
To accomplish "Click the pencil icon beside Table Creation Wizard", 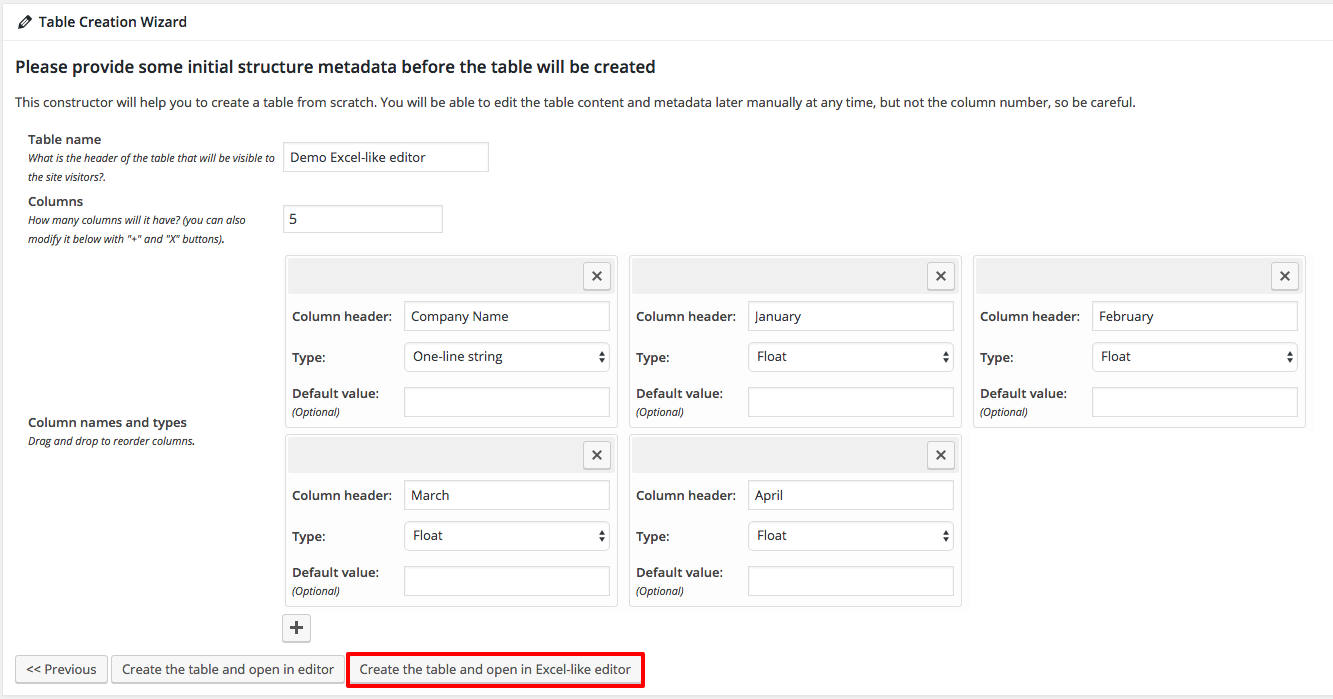I will (x=25, y=22).
